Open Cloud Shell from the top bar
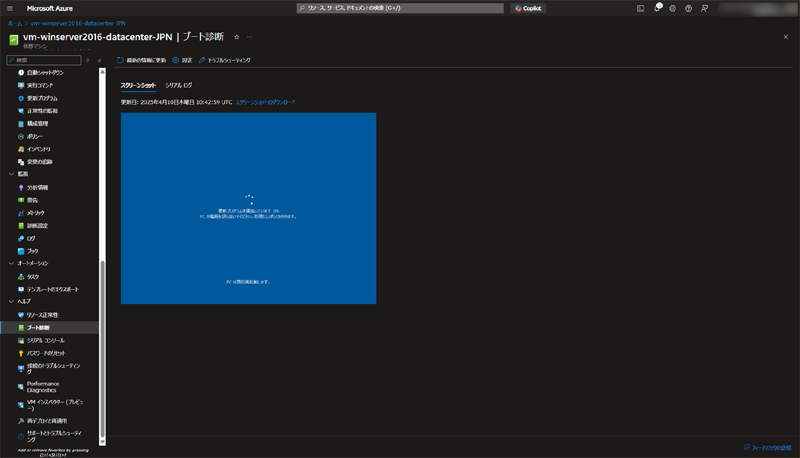Viewport: 800px width, 458px height. coord(640,8)
